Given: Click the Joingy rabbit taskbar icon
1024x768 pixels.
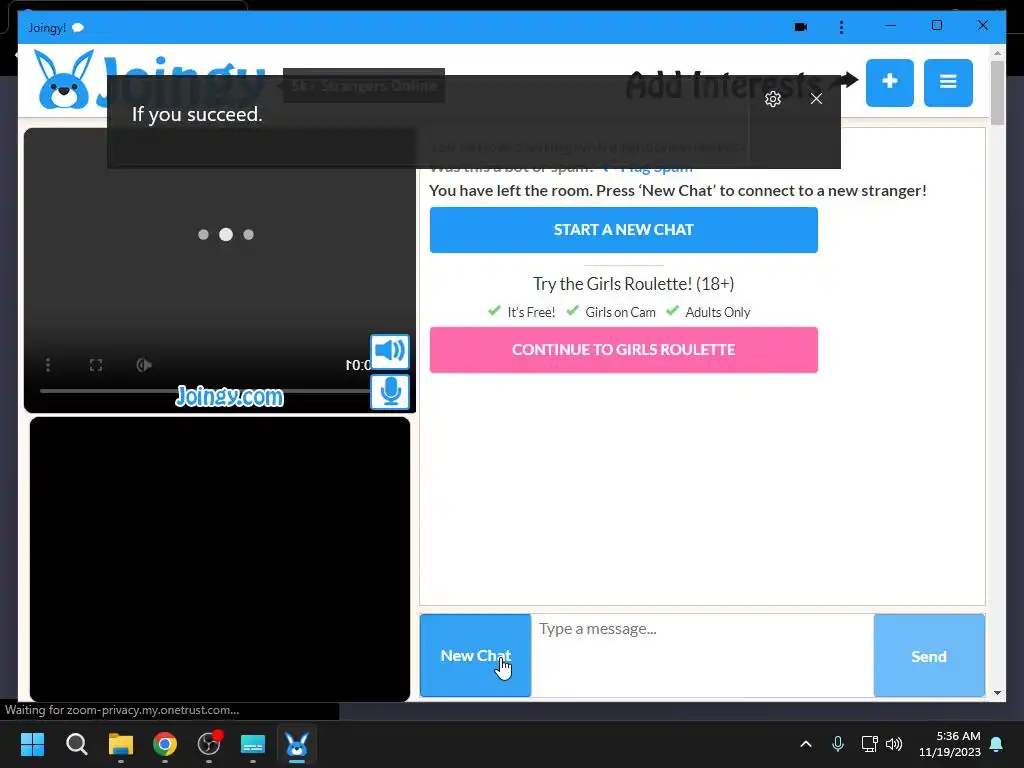Looking at the screenshot, I should click(297, 744).
